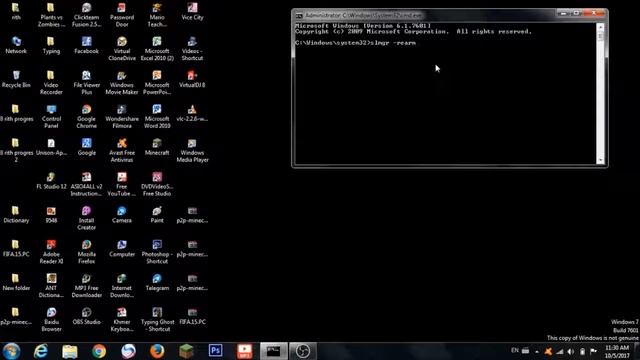Open Minecraft block icon on the taskbar
The width and height of the screenshot is (640, 360).
pyautogui.click(x=186, y=351)
